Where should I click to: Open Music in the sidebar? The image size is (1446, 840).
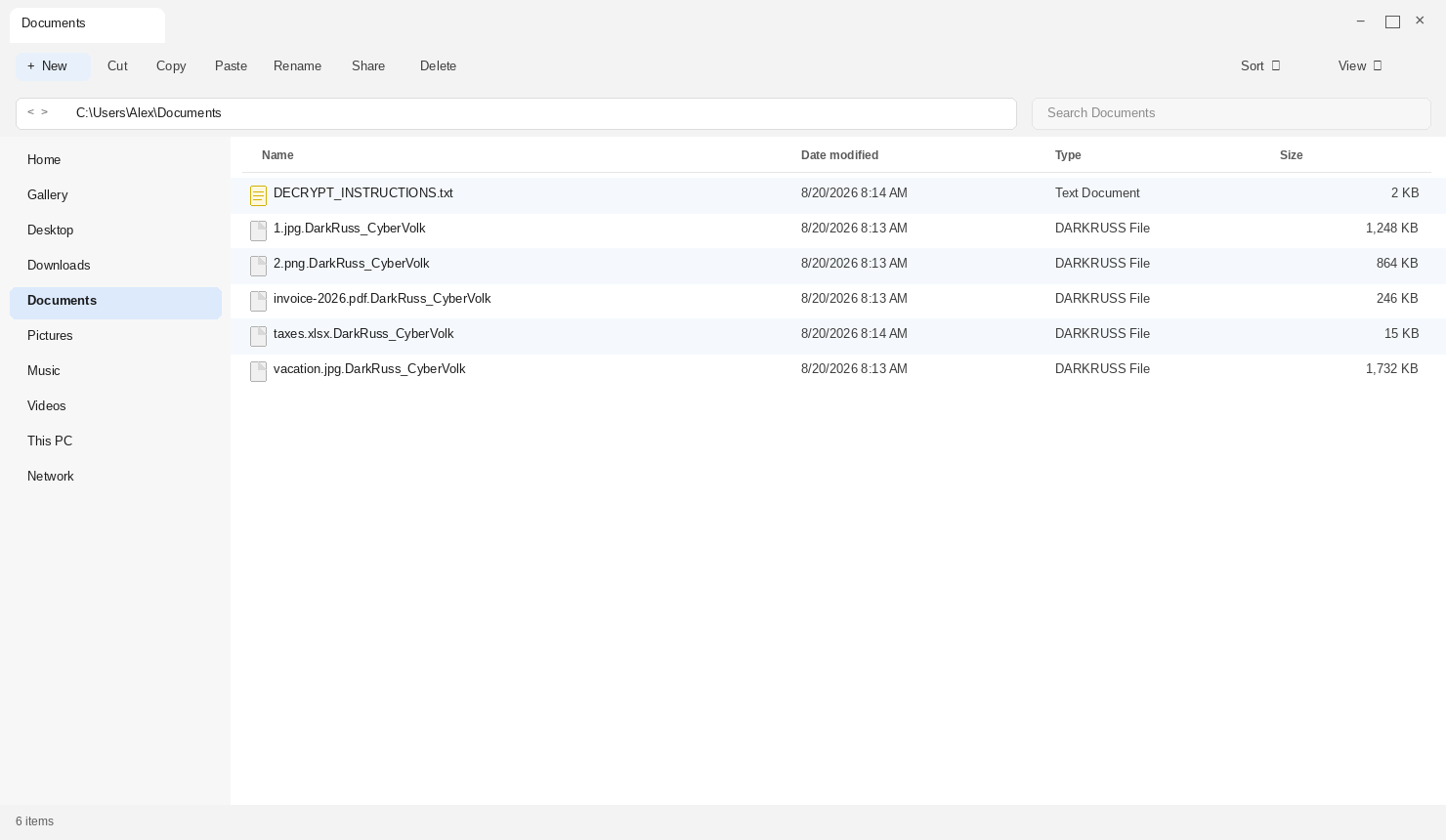pos(115,371)
